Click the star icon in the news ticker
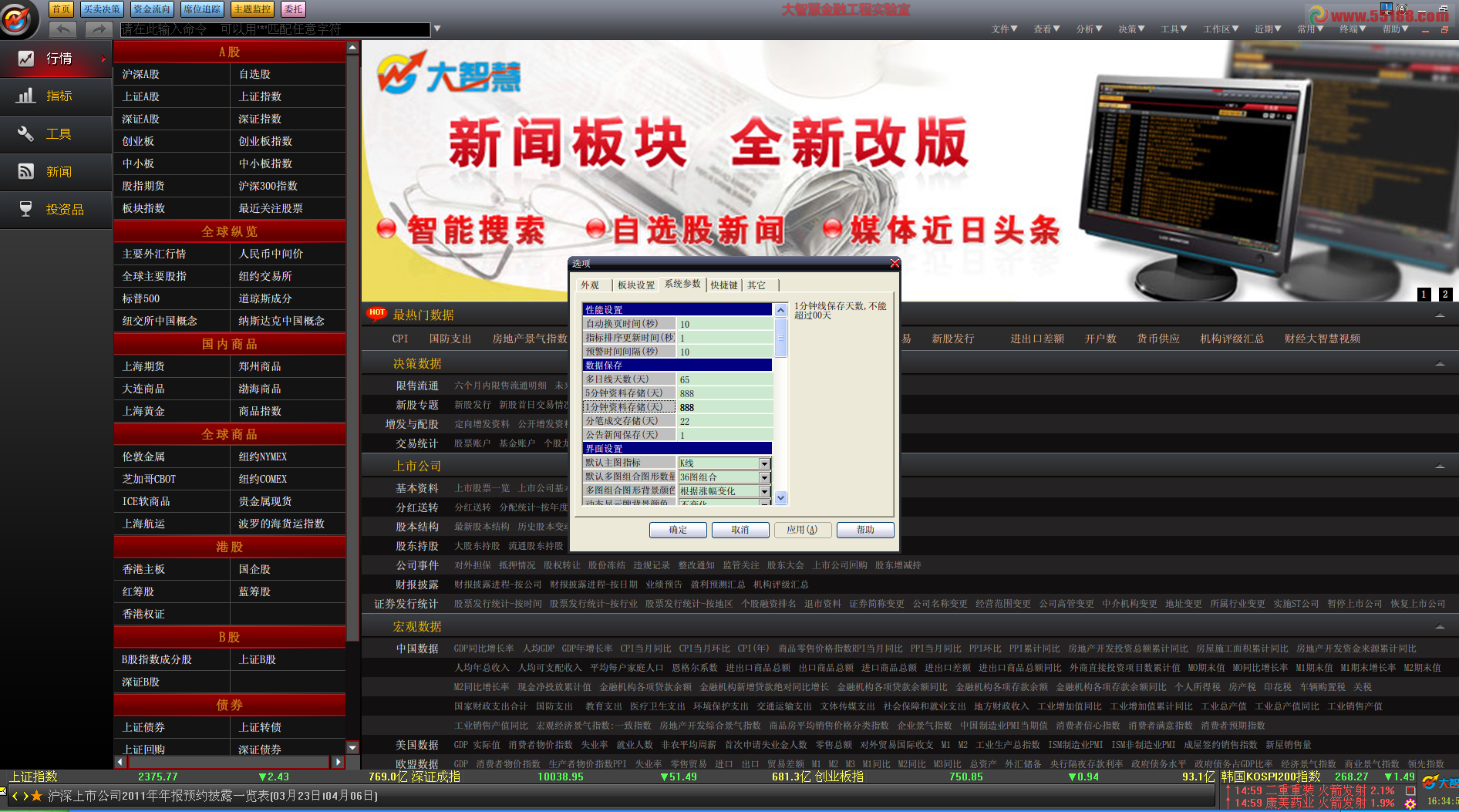1459x812 pixels. (36, 796)
